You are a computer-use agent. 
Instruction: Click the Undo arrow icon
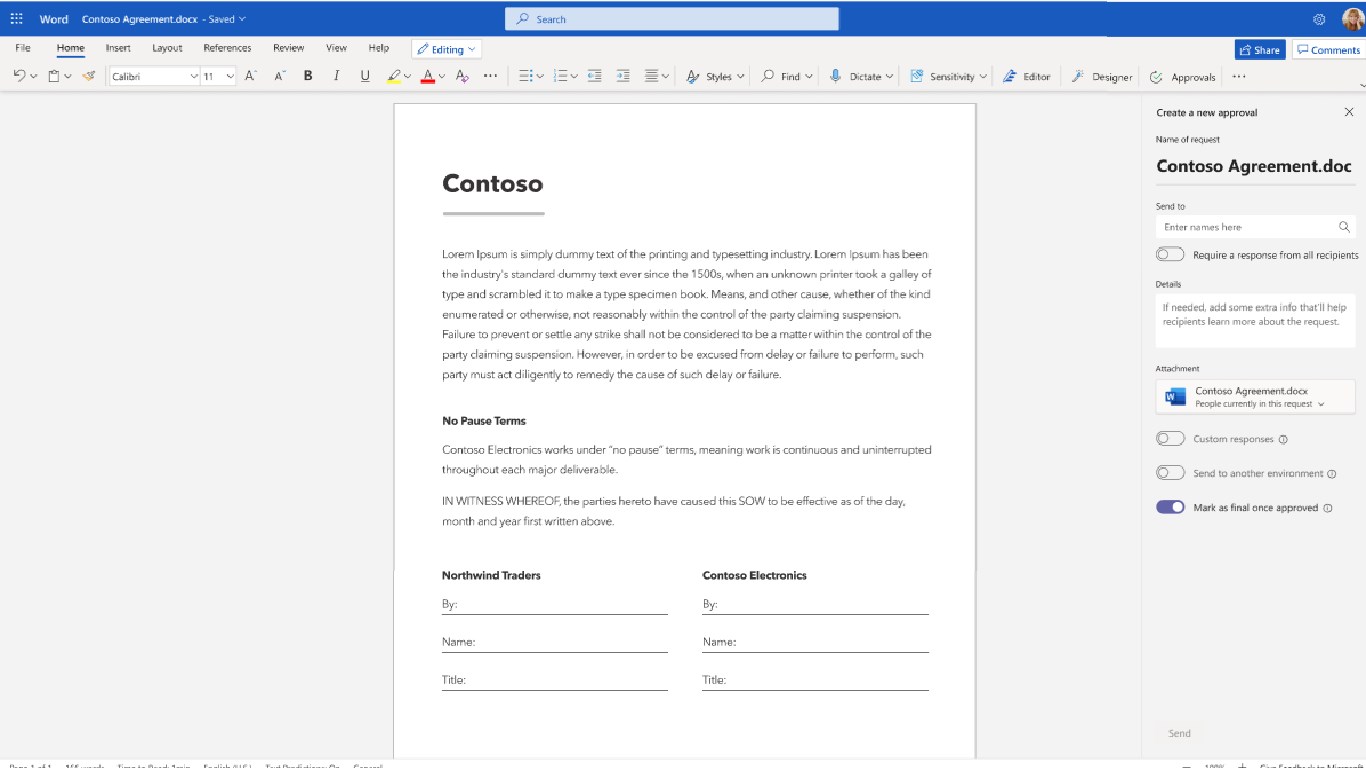[x=19, y=76]
